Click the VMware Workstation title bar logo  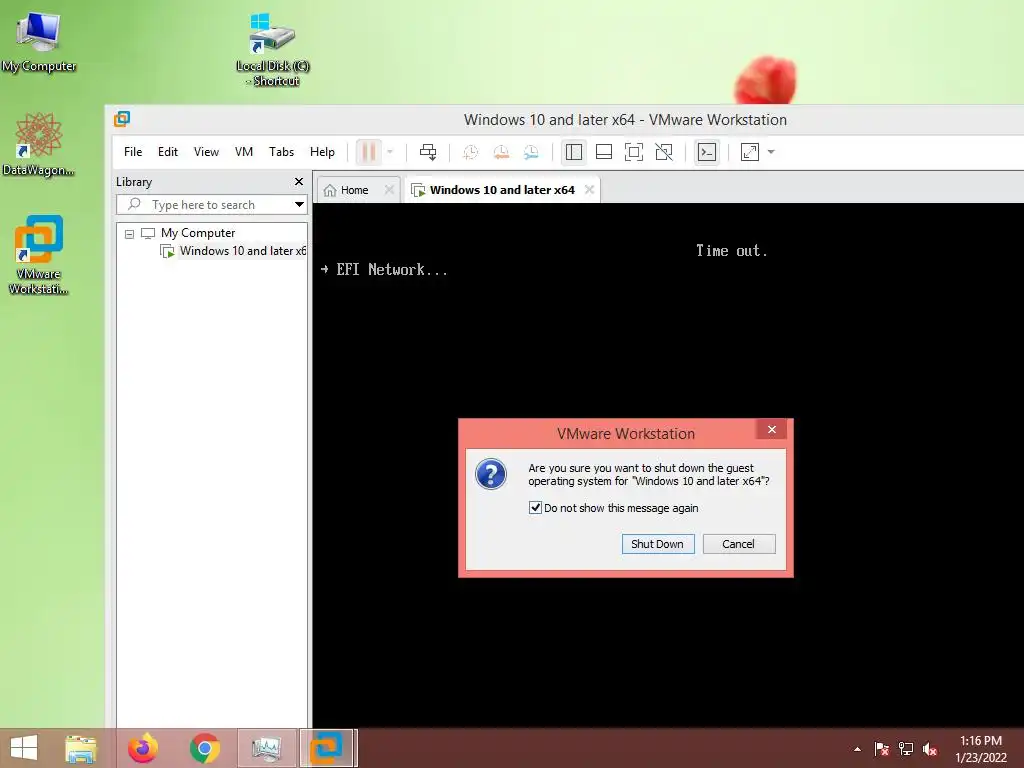click(122, 119)
